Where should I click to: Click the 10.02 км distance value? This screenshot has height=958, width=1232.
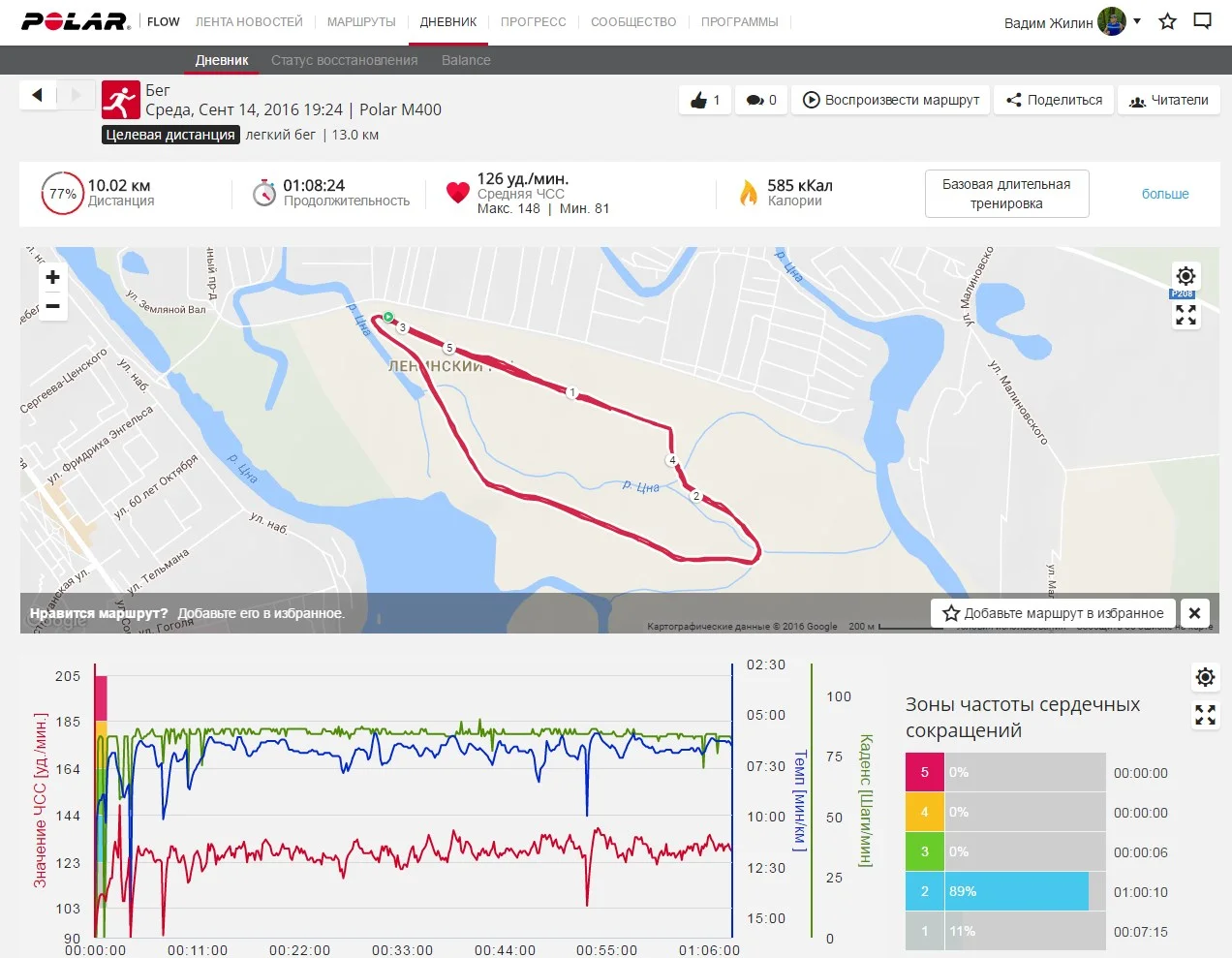(x=119, y=185)
